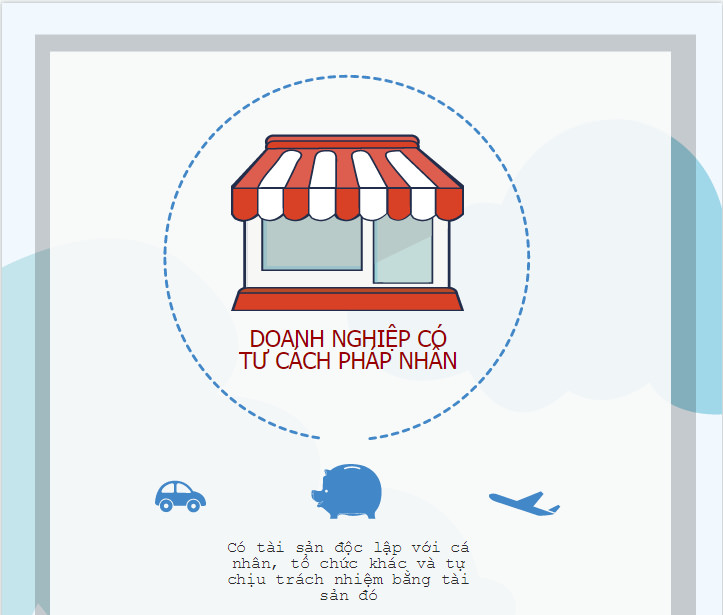
Task: Click the gray frame's top border
Action: [365, 43]
